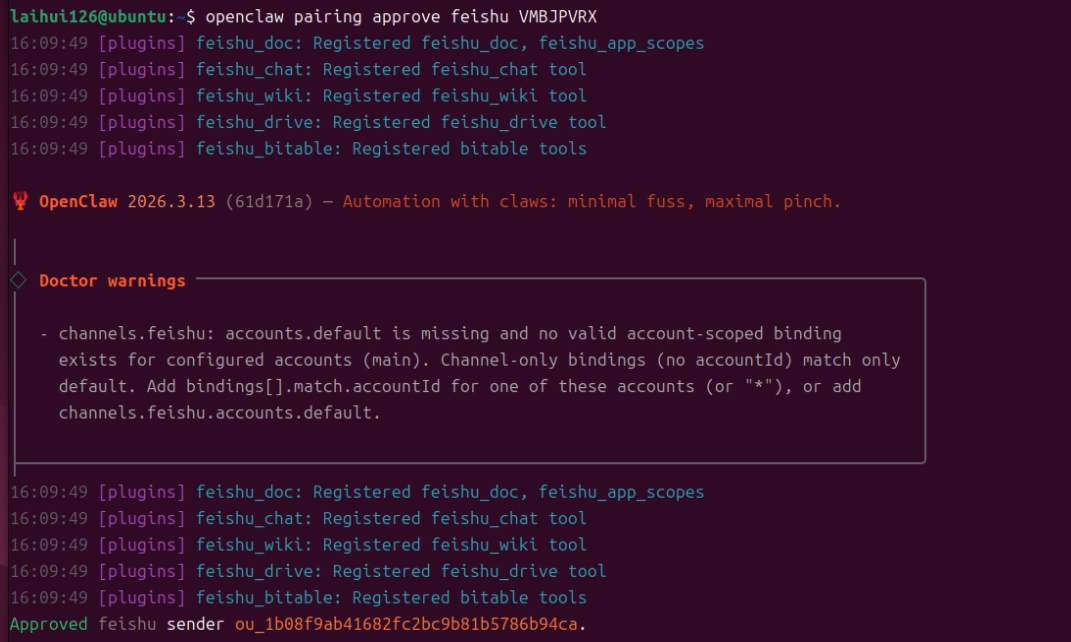Select the bold OpenClaw name in the banner
This screenshot has width=1071, height=642.
point(78,202)
